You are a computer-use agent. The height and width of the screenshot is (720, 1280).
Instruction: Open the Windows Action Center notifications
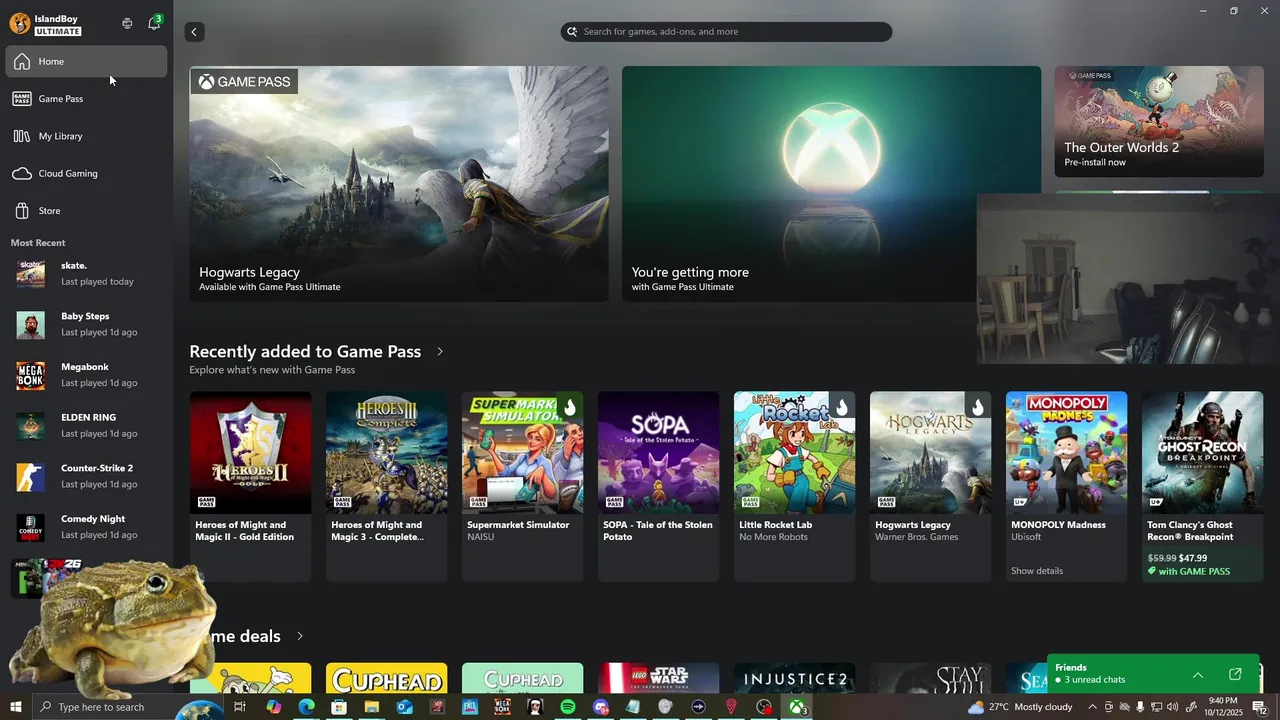coord(1261,707)
